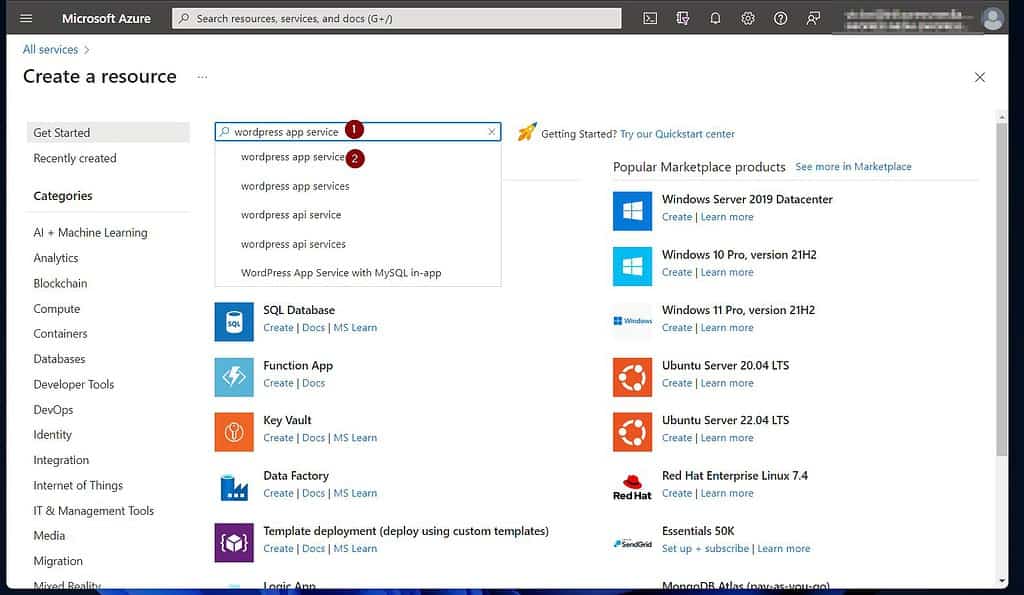
Task: Open See more in Marketplace link
Action: click(x=853, y=167)
